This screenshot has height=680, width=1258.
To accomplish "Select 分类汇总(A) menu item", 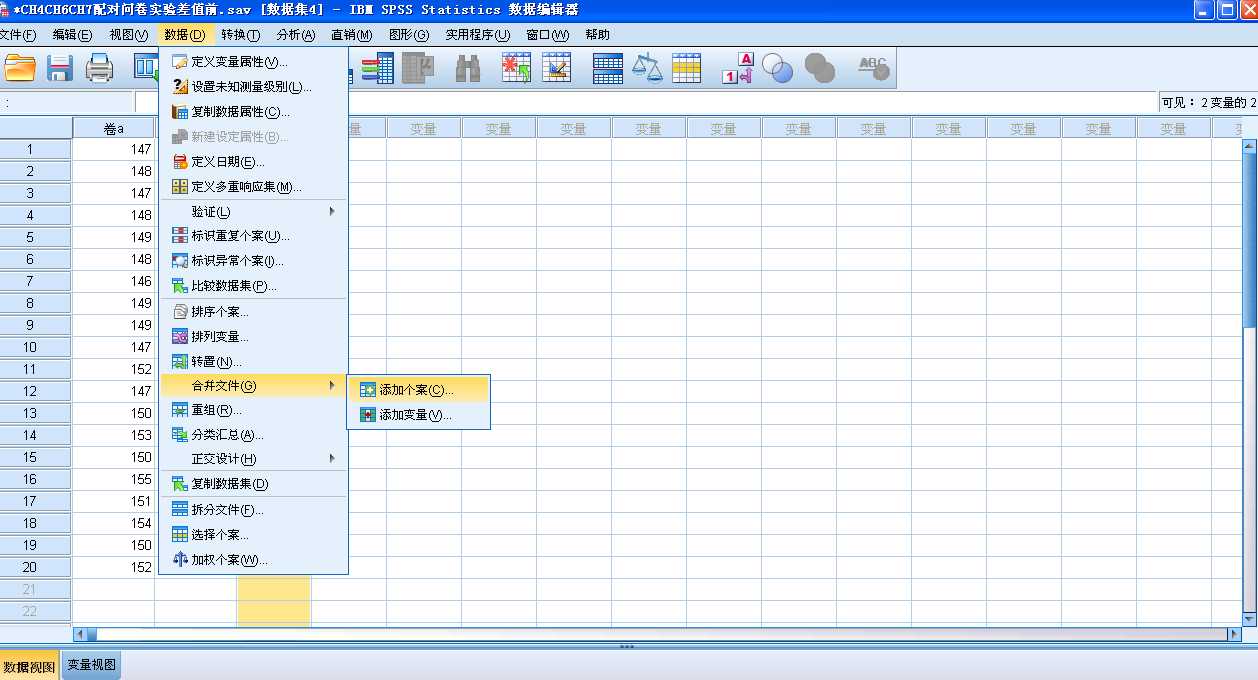I will click(x=253, y=435).
